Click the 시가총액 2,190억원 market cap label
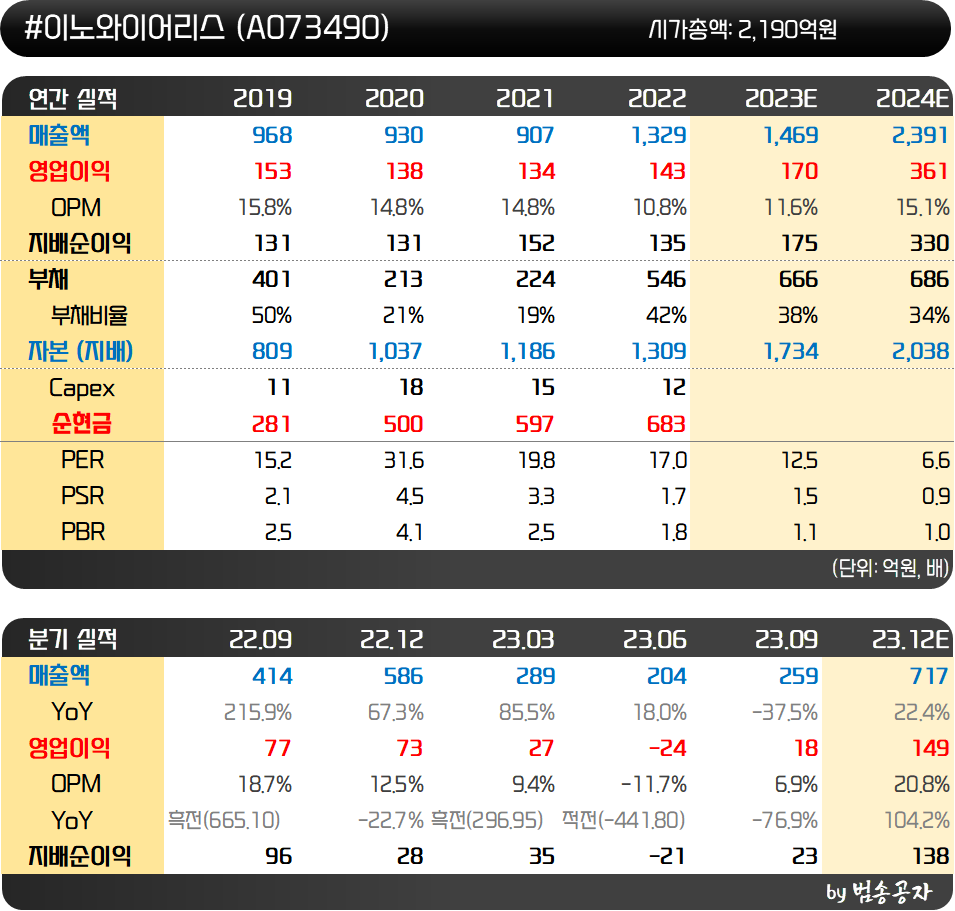 click(744, 31)
